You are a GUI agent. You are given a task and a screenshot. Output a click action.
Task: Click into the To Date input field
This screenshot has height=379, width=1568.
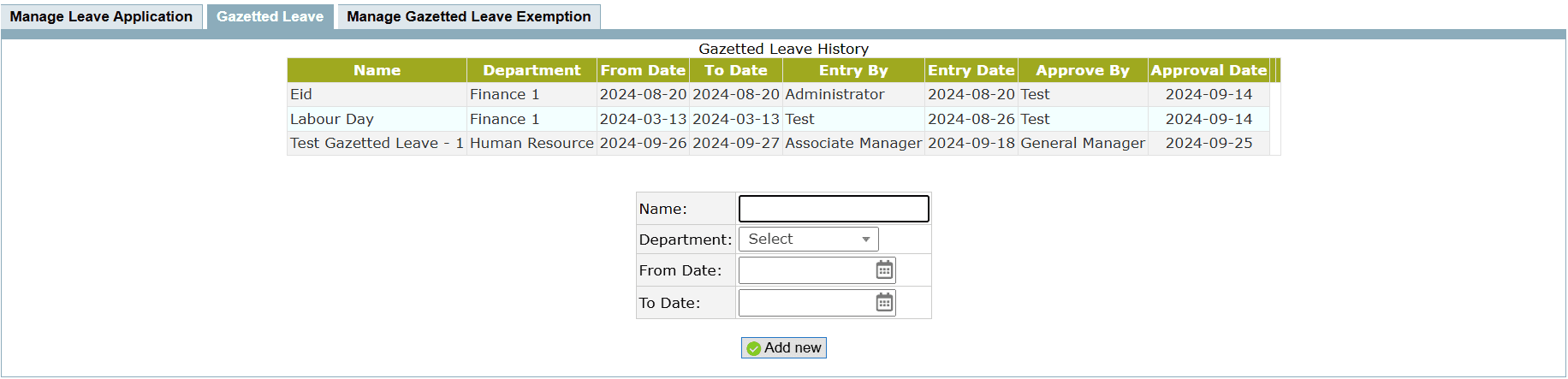click(x=805, y=303)
